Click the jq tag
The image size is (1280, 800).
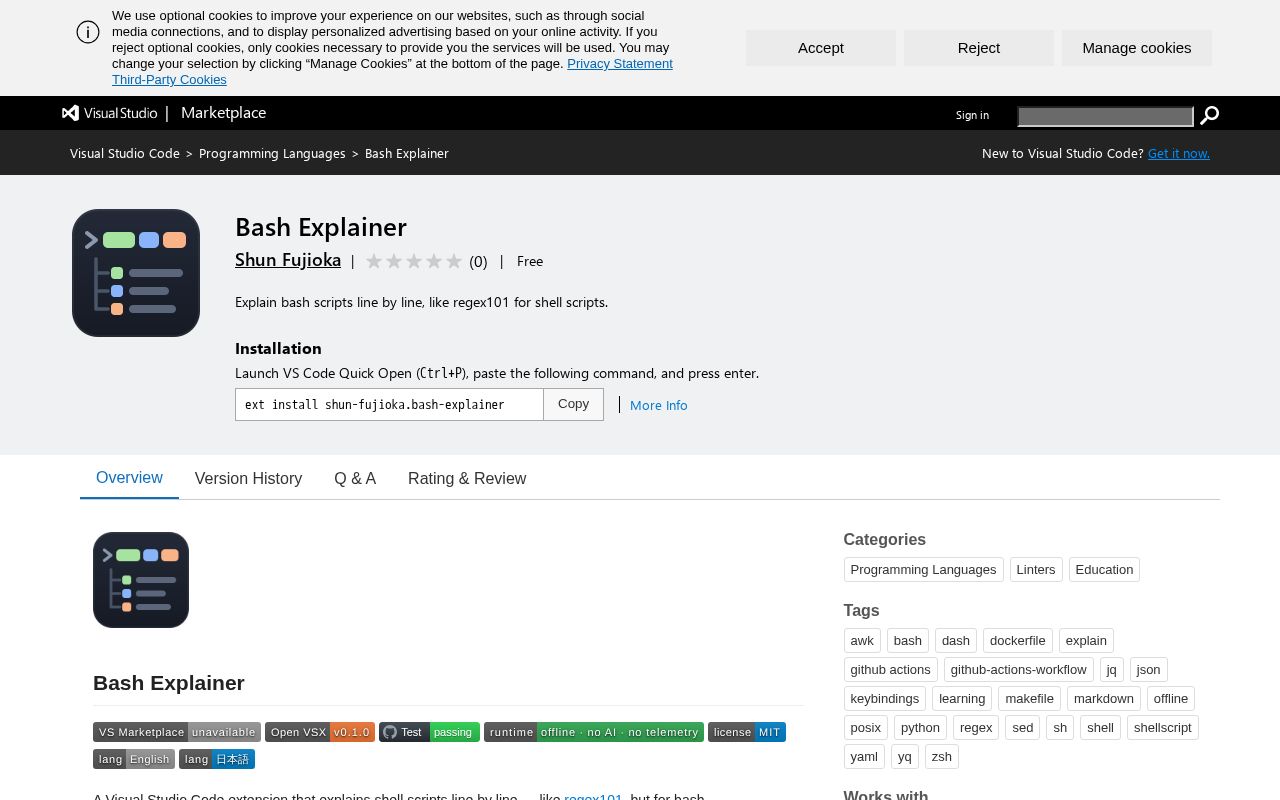point(1111,670)
